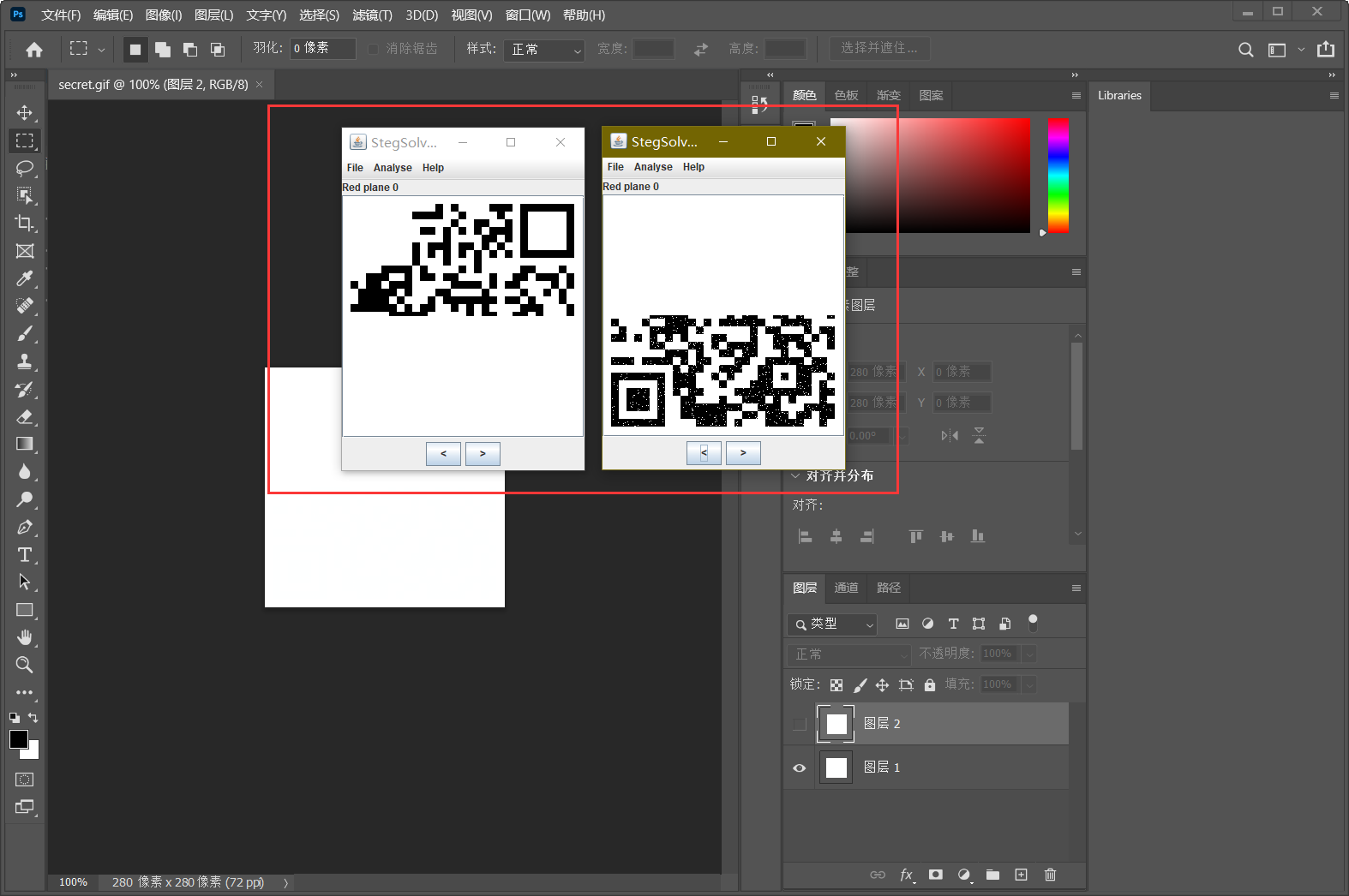Switch to the 通道 tab
Viewport: 1349px width, 896px height.
[x=846, y=588]
